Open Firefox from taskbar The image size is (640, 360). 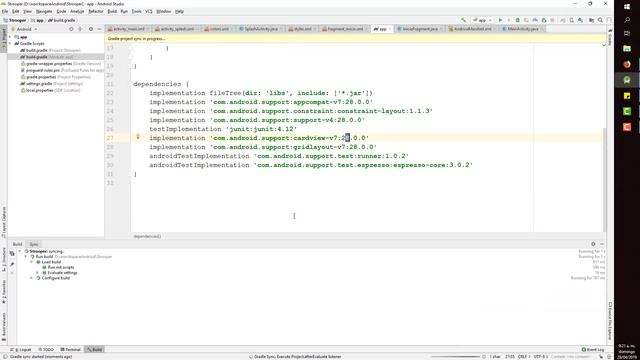pyautogui.click(x=627, y=64)
